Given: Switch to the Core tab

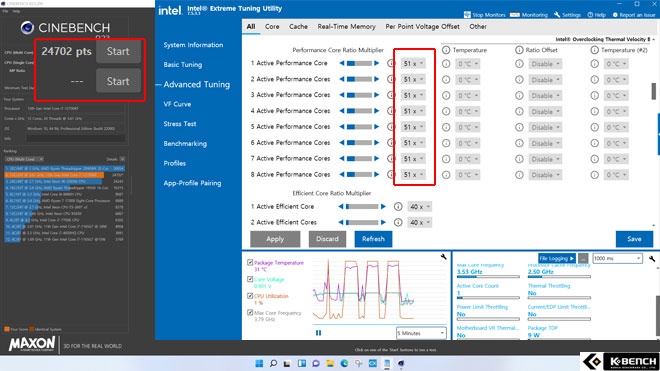Looking at the screenshot, I should [272, 27].
